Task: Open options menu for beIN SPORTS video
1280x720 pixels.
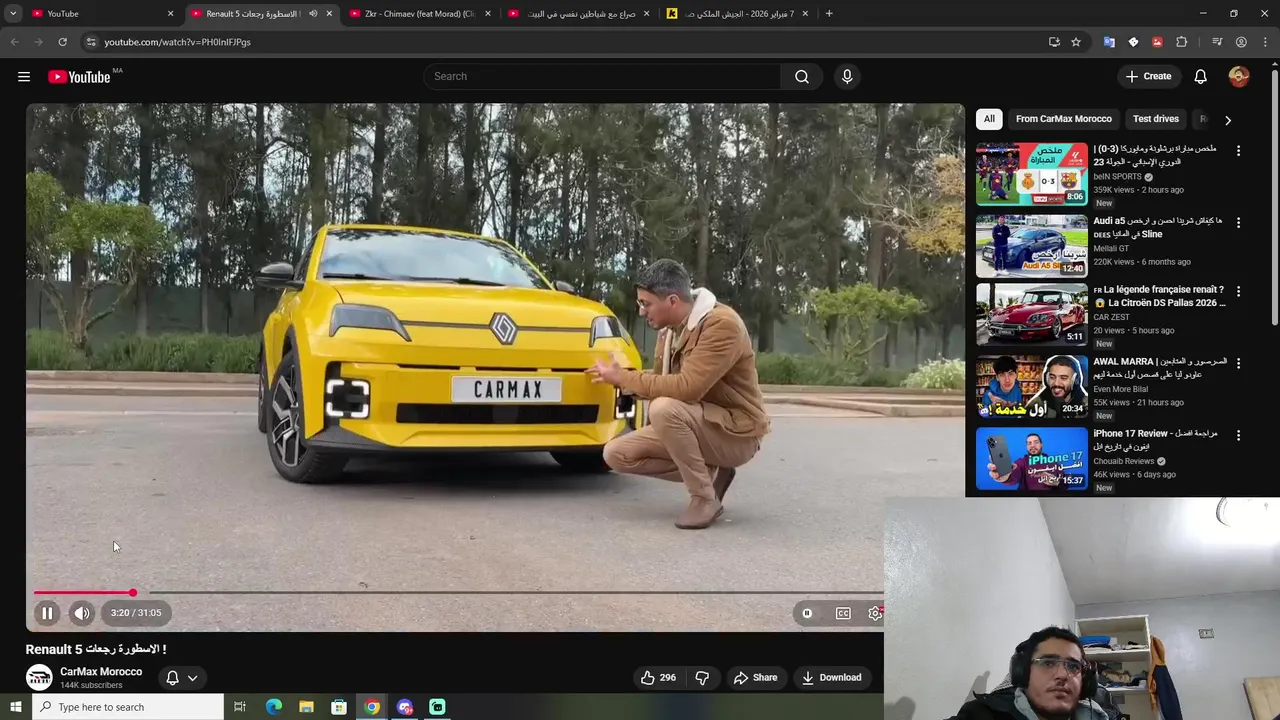Action: 1238,151
